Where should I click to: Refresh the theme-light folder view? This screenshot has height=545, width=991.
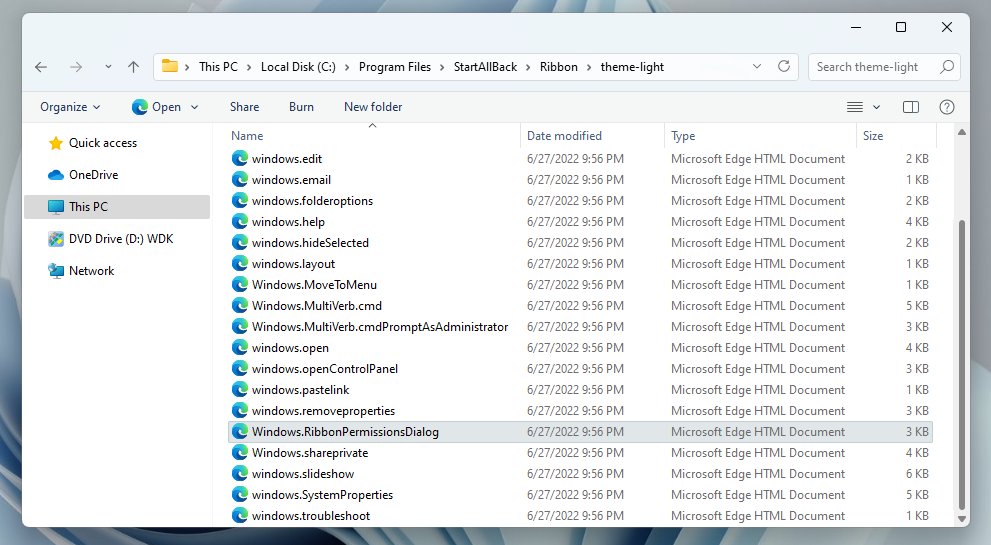coord(784,66)
